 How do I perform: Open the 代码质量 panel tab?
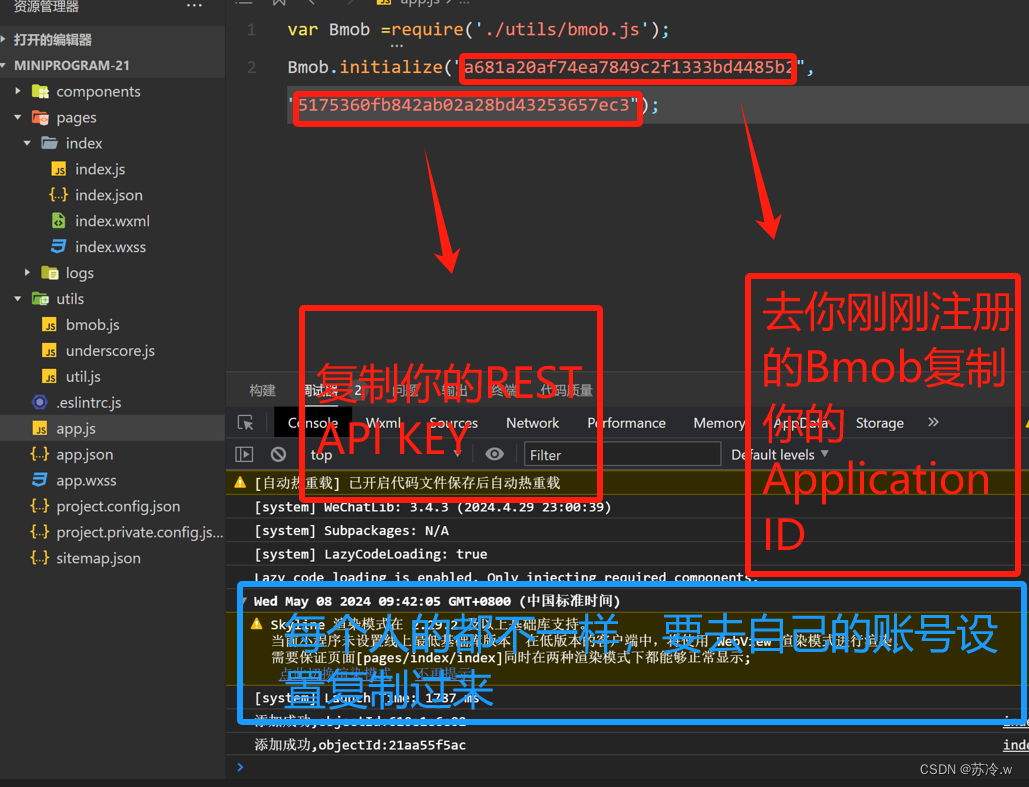[x=566, y=391]
